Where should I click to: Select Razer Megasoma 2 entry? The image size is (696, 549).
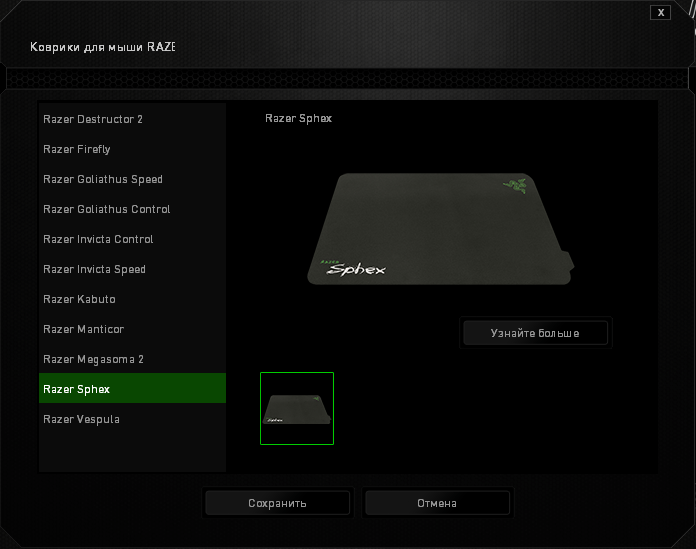coord(132,359)
